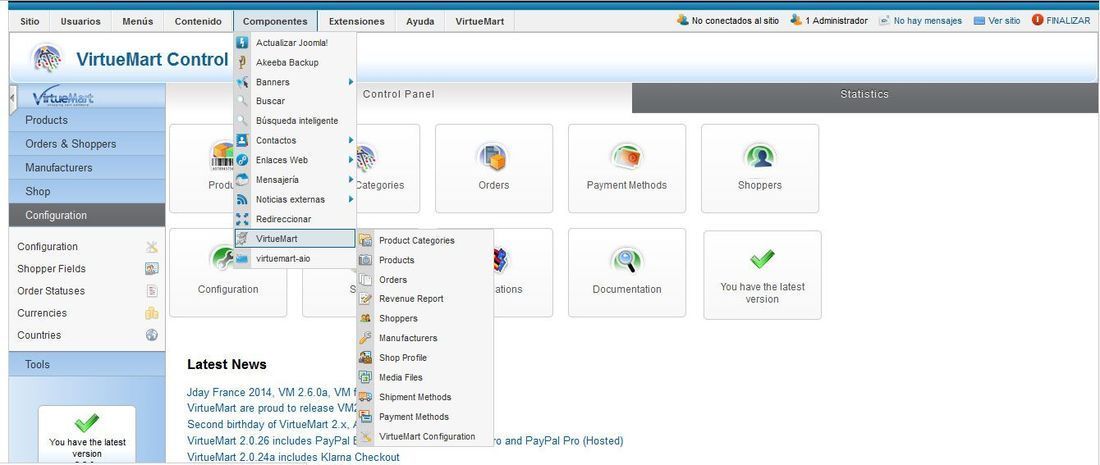Open the VirtueMart 2.0.24a Klarna Checkout news link
This screenshot has width=1100, height=465.
pos(293,457)
